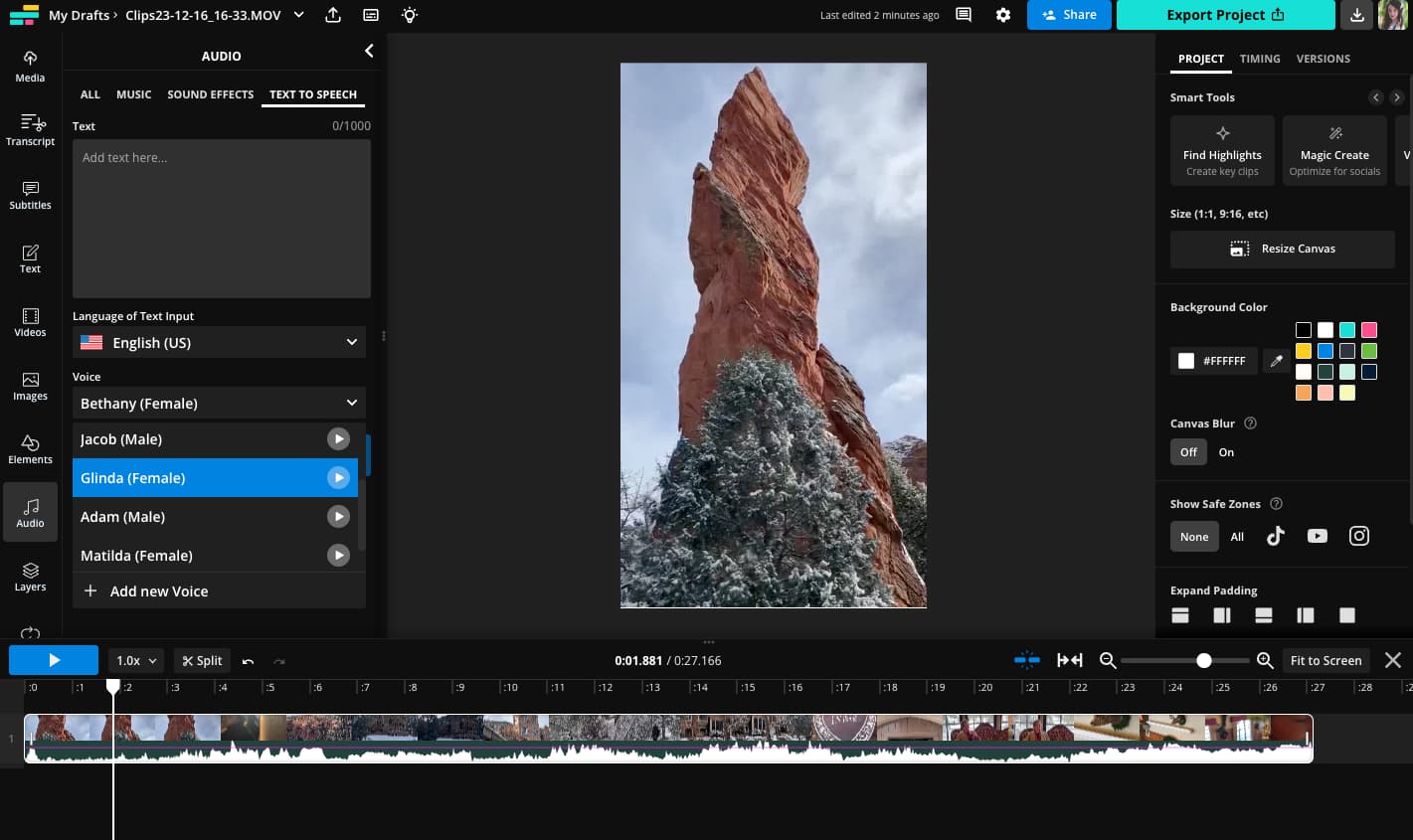The height and width of the screenshot is (840, 1413).
Task: Switch to TIMING tab
Action: click(x=1260, y=59)
